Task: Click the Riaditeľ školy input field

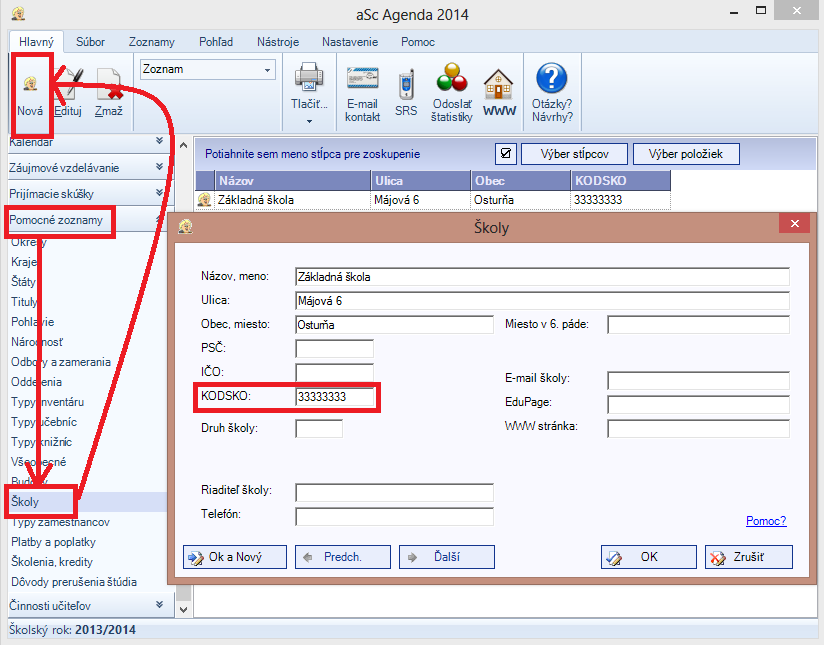Action: pyautogui.click(x=395, y=493)
